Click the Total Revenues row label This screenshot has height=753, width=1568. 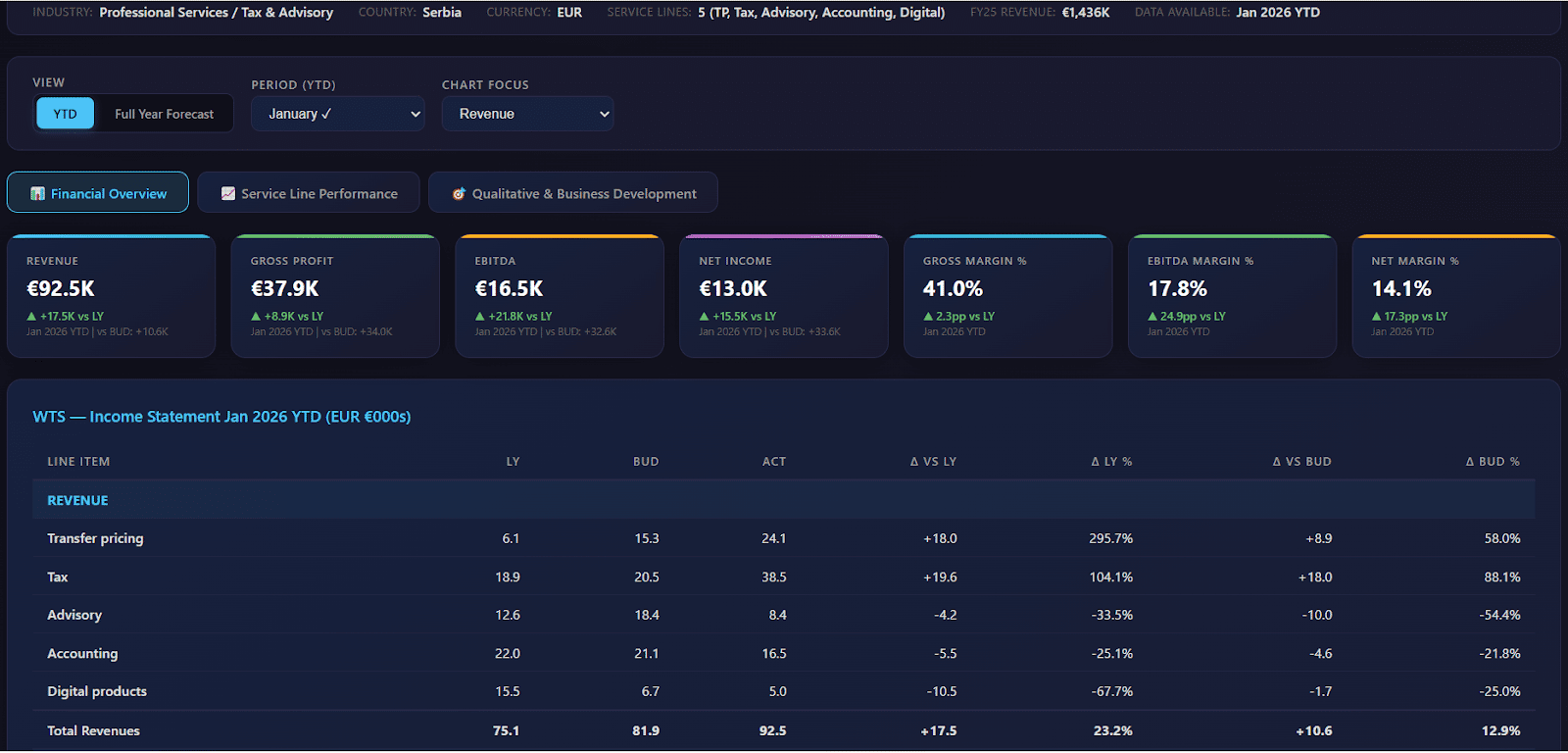pos(93,730)
